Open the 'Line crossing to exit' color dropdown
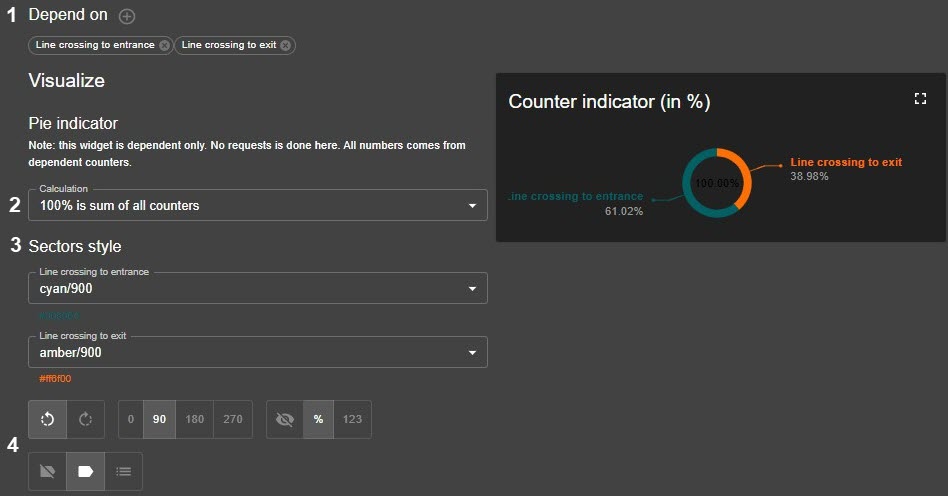 258,352
